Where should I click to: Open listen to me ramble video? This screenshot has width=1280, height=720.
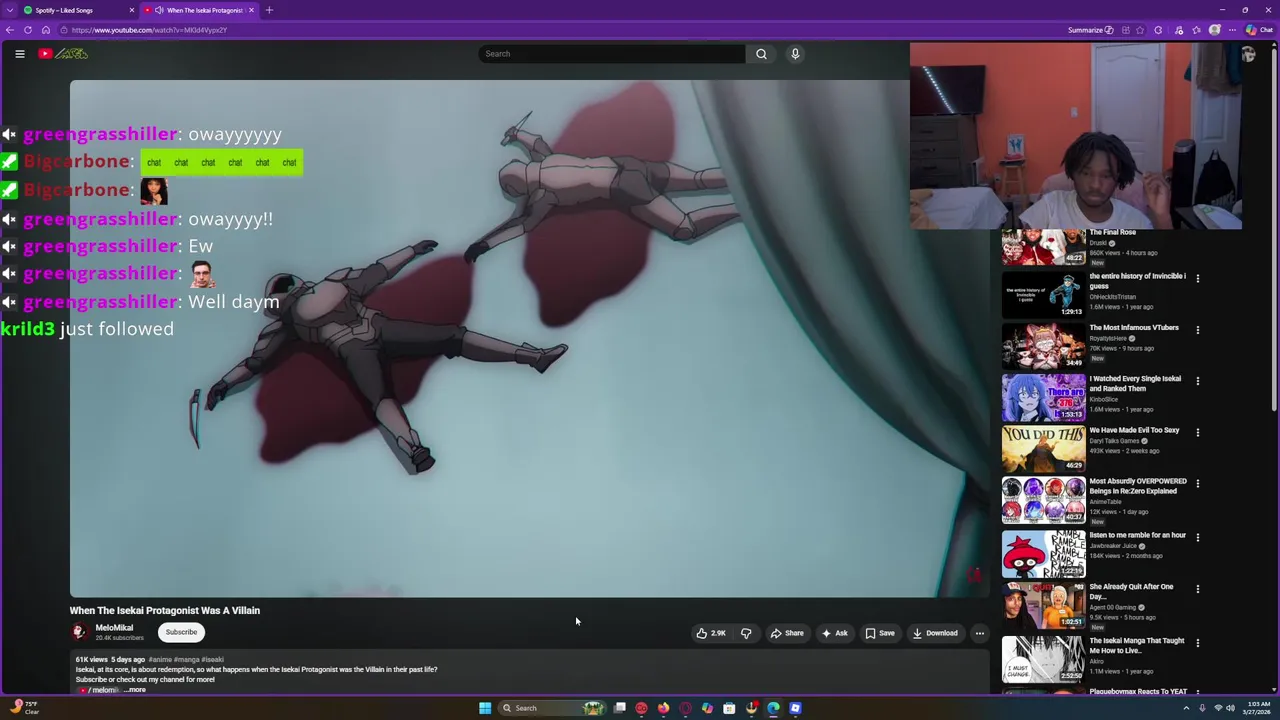1043,554
